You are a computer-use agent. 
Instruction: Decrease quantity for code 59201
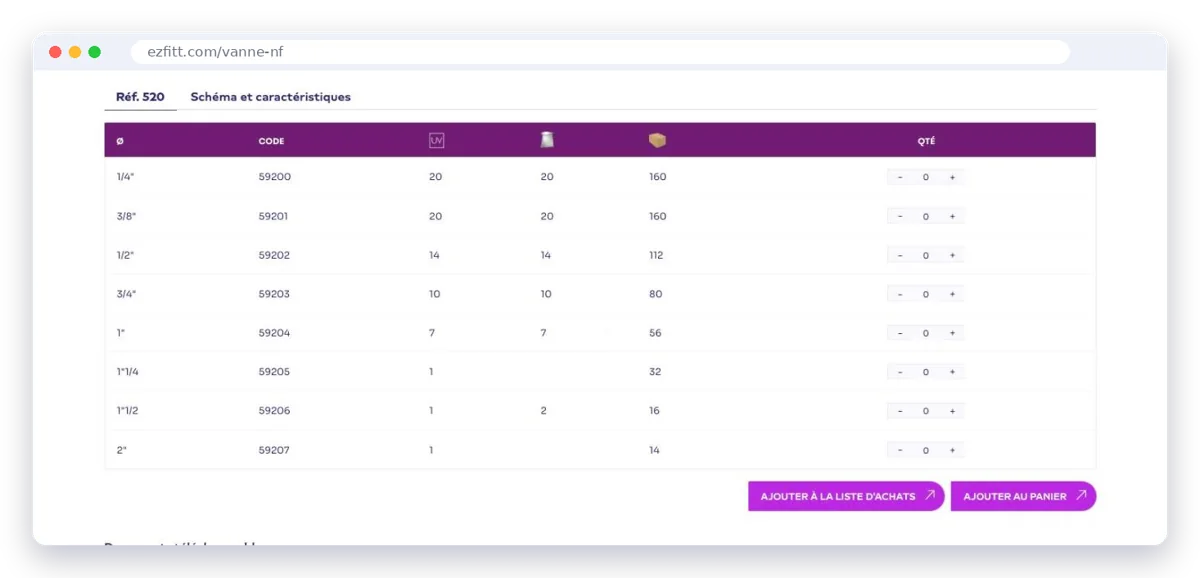coord(900,216)
